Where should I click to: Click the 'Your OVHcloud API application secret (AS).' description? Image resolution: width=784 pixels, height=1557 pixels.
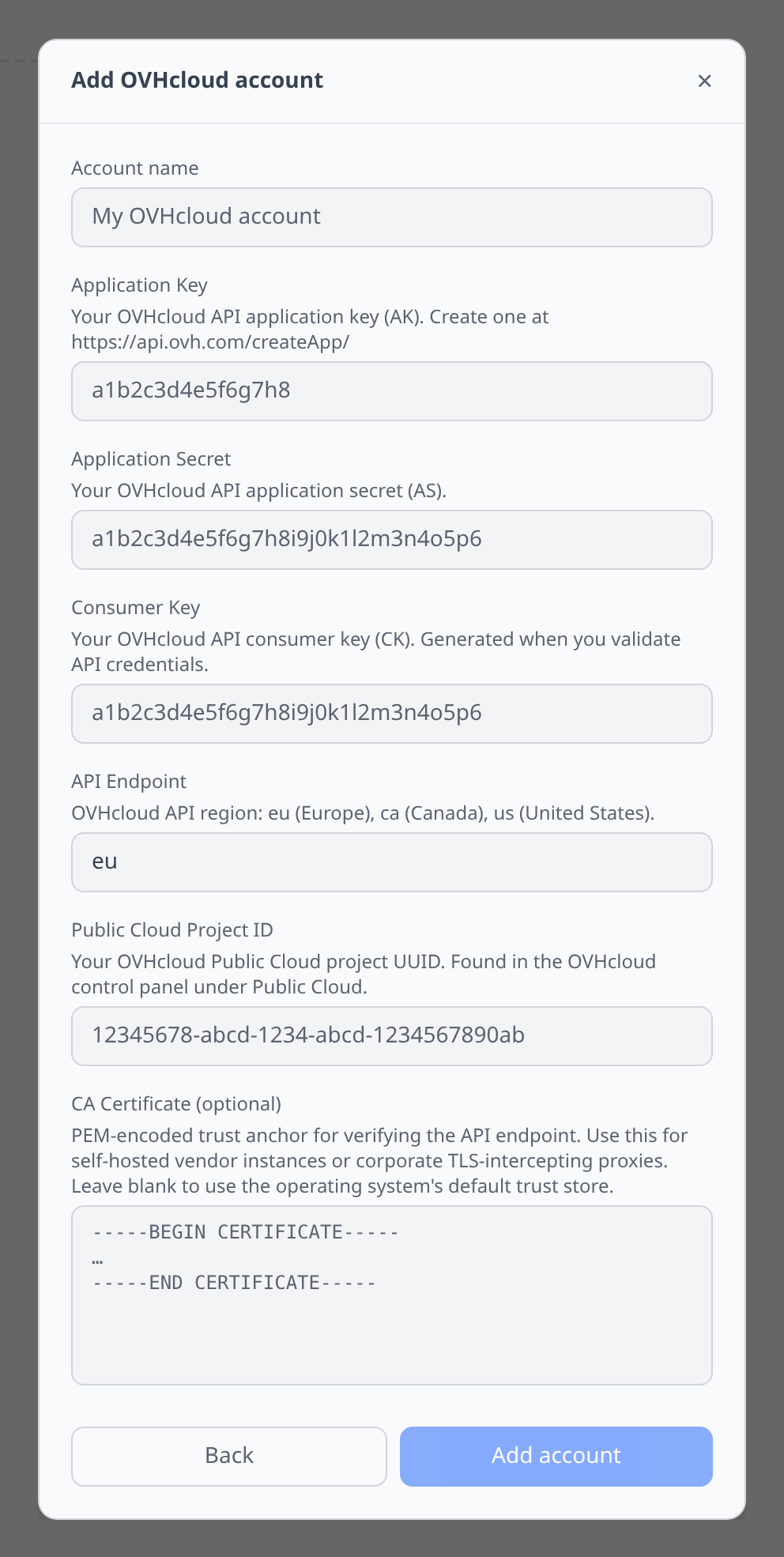259,491
